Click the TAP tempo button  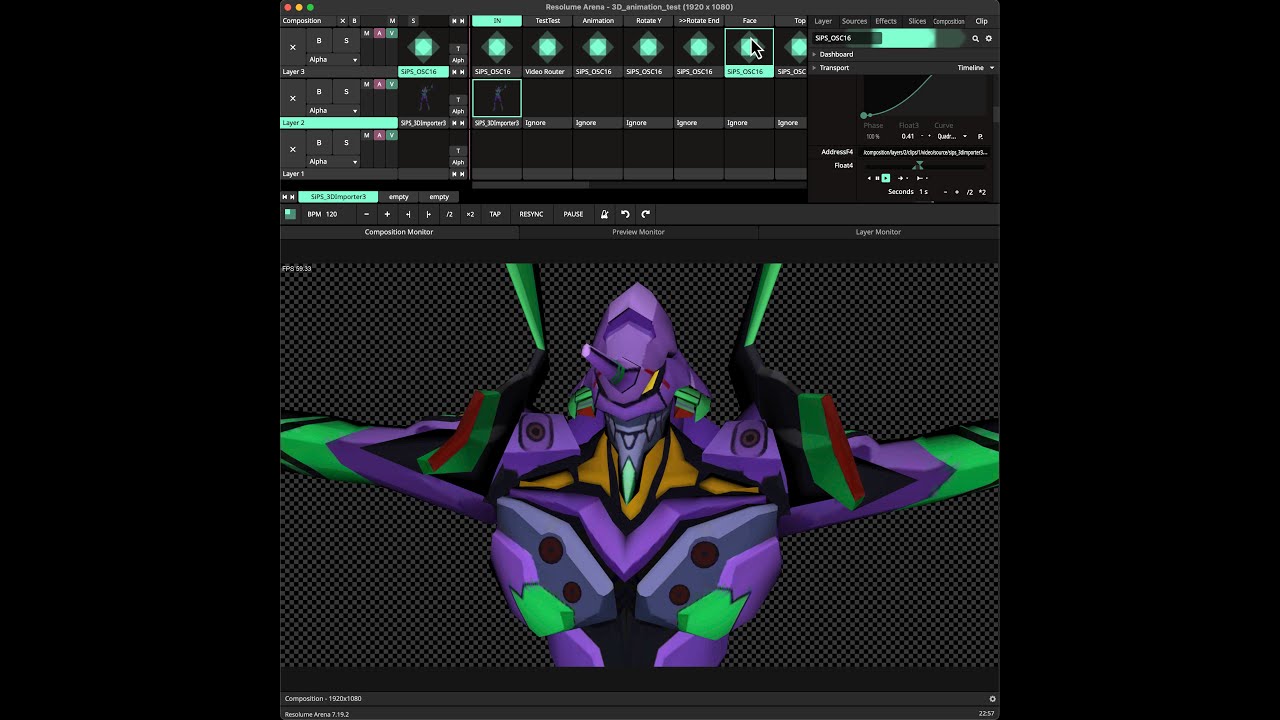(x=495, y=214)
